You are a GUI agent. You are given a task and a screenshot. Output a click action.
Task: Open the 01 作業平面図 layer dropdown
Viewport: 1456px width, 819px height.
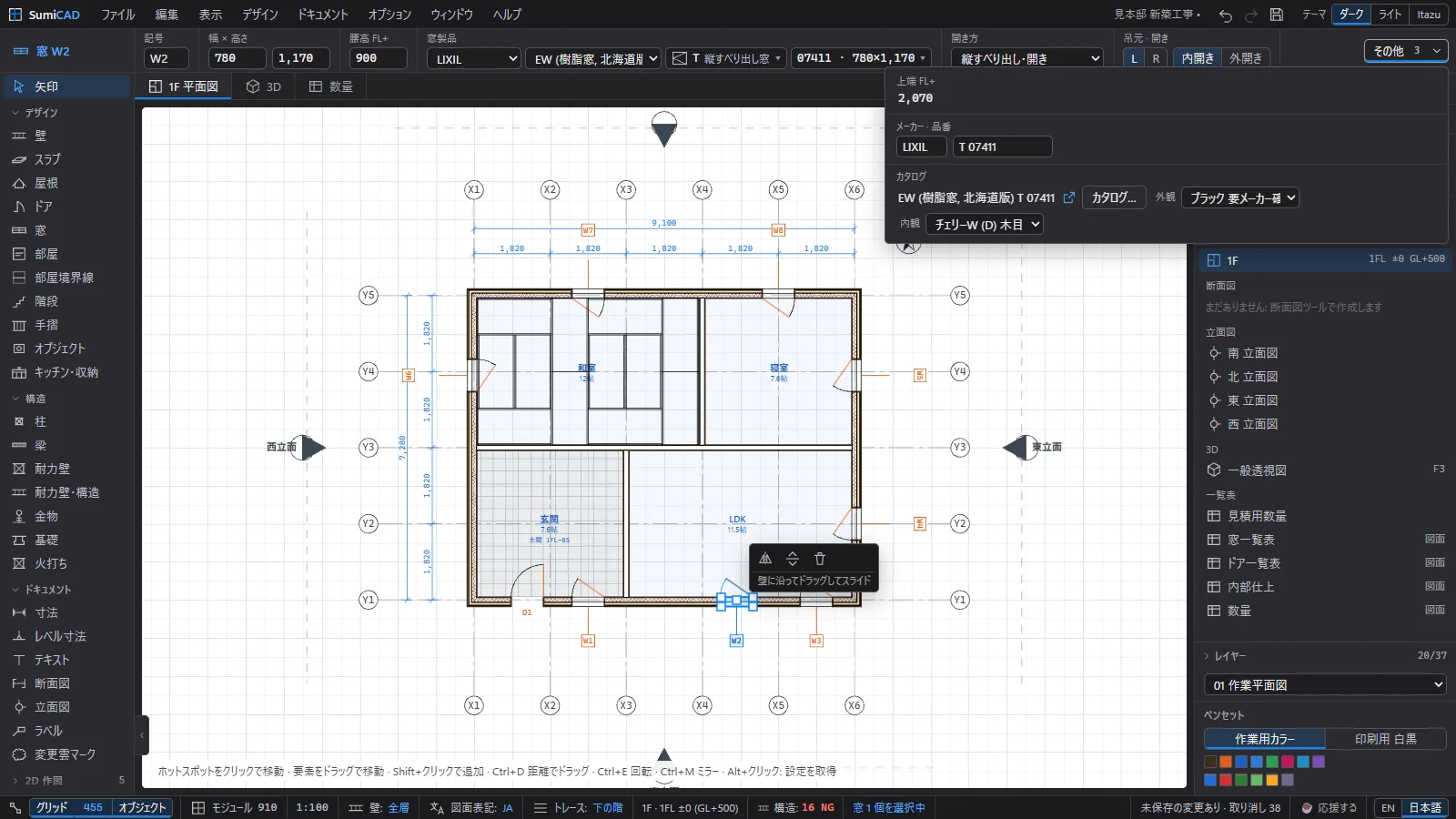(1325, 684)
